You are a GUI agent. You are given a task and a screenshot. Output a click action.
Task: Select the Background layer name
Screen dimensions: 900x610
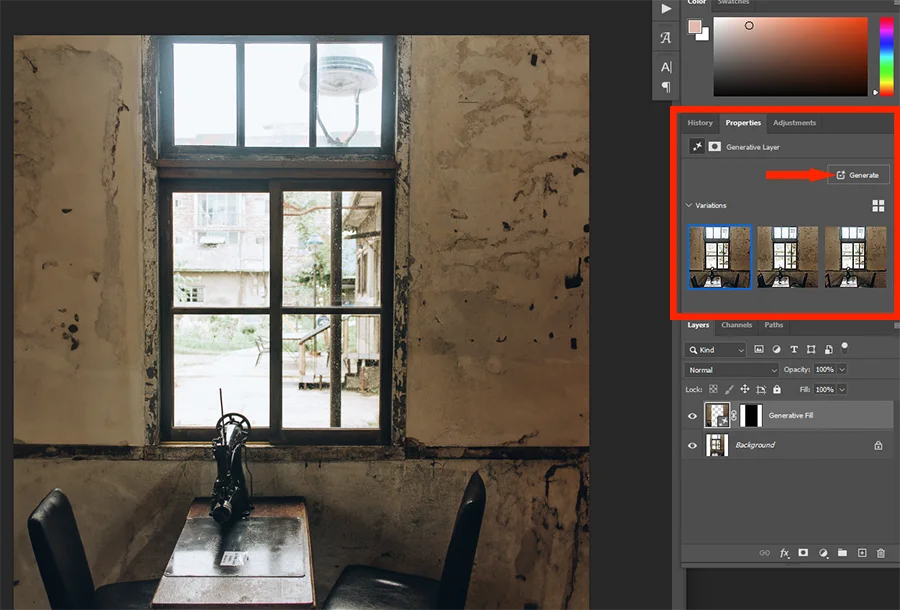(x=755, y=445)
